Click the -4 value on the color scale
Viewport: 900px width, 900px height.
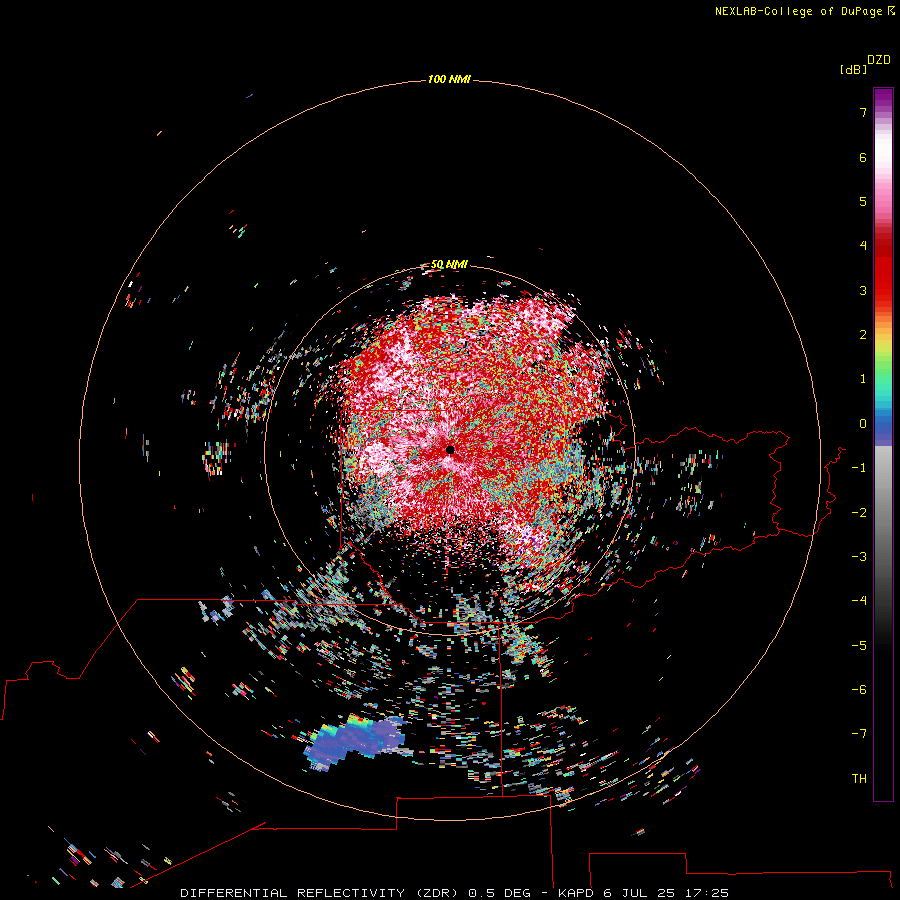click(859, 601)
